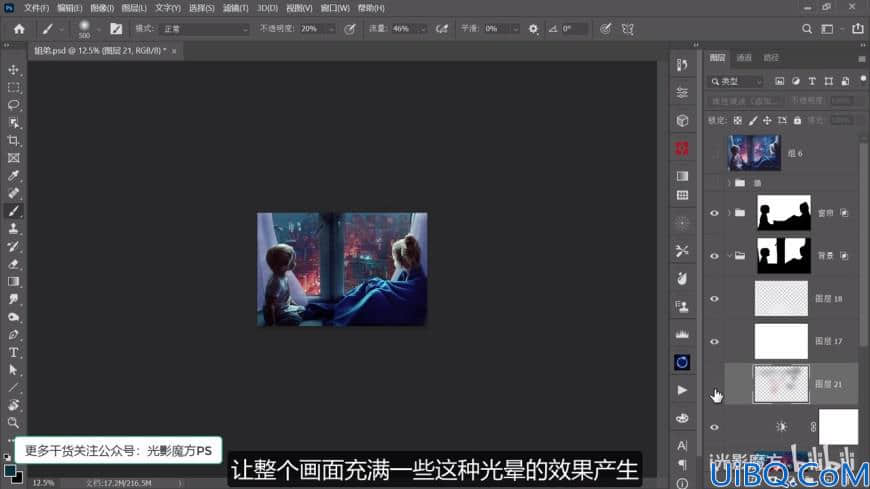Screen dimensions: 870x489
Task: Select the Clone Stamp tool
Action: [13, 229]
